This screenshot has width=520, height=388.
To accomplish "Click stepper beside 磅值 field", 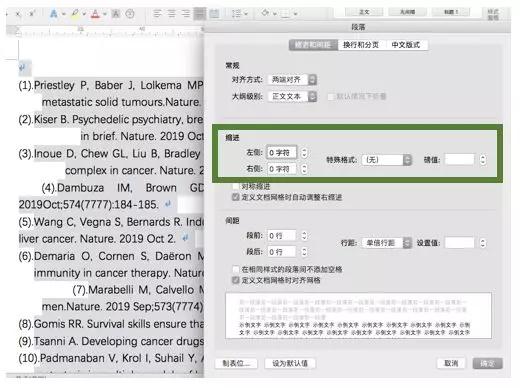I will coord(483,160).
